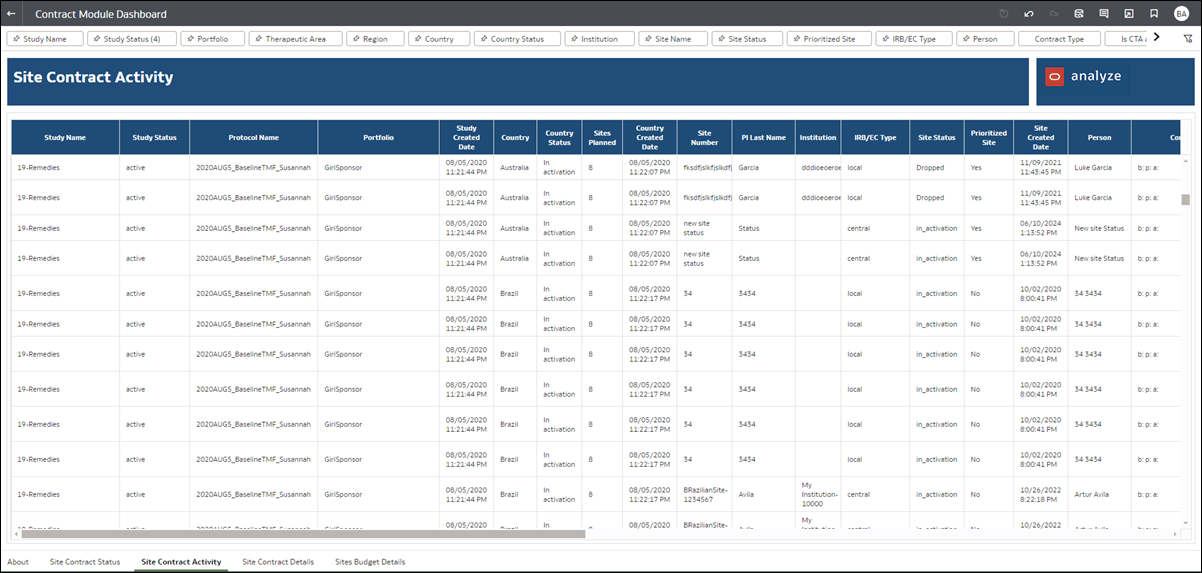Image resolution: width=1202 pixels, height=573 pixels.
Task: Click the 'My Institution-10000' institution cell
Action: 820,494
